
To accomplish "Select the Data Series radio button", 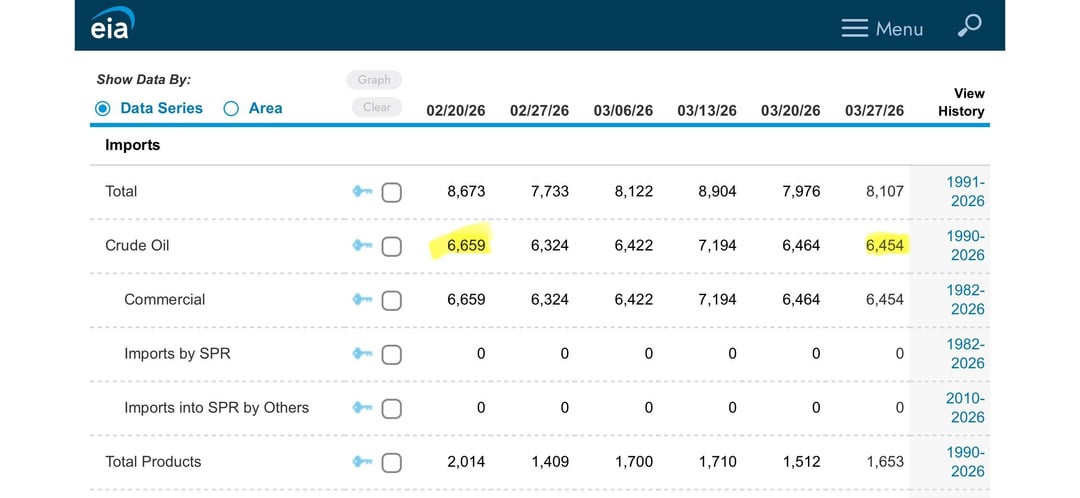I will [x=103, y=109].
